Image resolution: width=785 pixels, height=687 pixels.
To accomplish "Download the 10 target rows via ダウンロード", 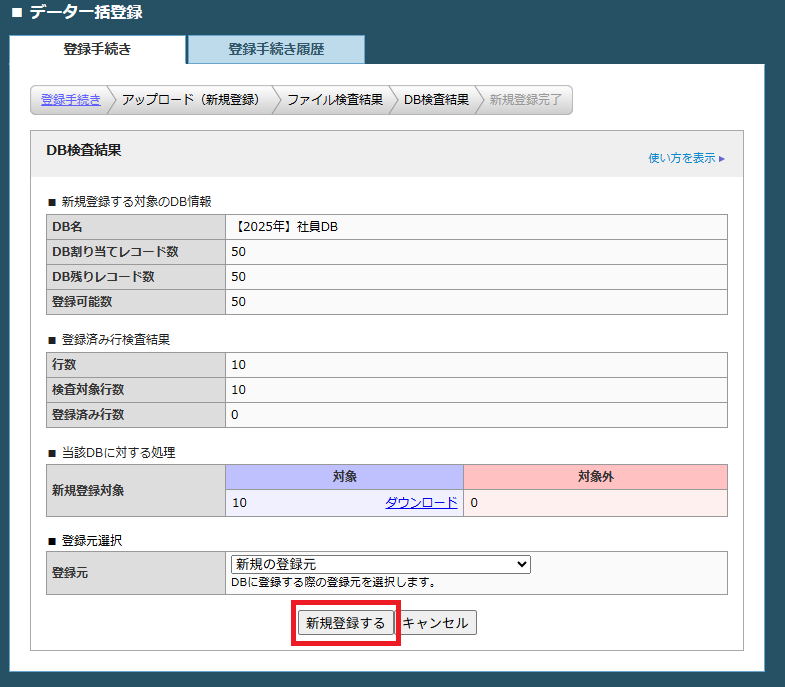I will pyautogui.click(x=421, y=502).
